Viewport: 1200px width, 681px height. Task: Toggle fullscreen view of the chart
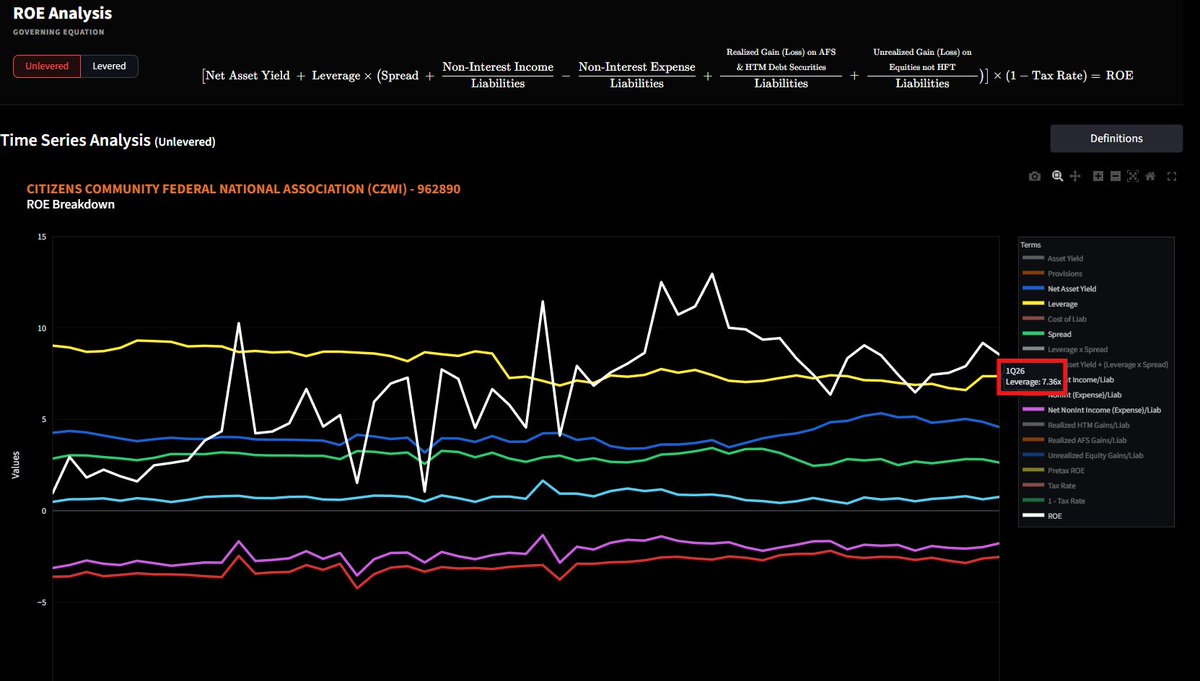point(1171,176)
